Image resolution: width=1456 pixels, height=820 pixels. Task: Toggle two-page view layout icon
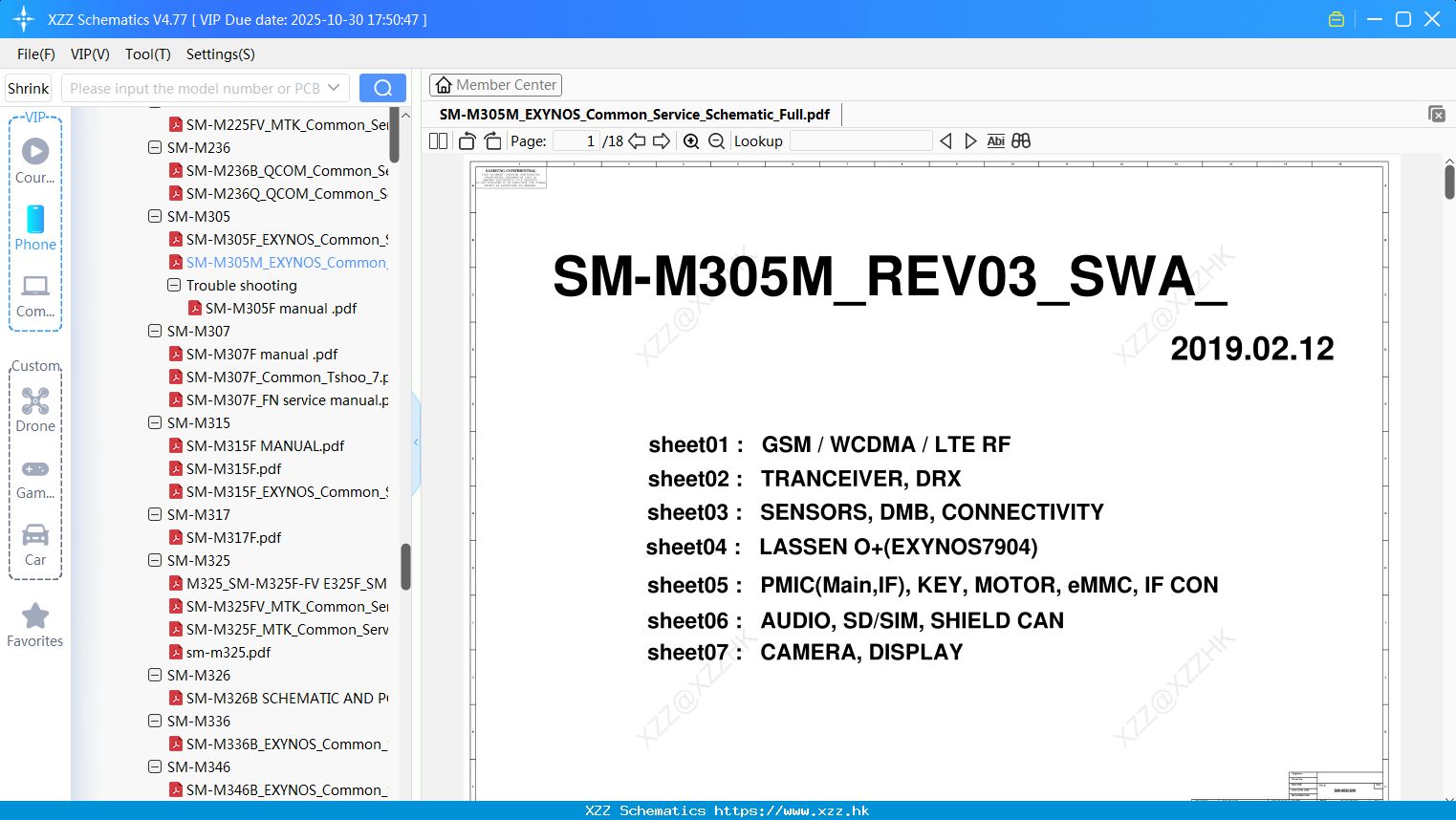439,140
